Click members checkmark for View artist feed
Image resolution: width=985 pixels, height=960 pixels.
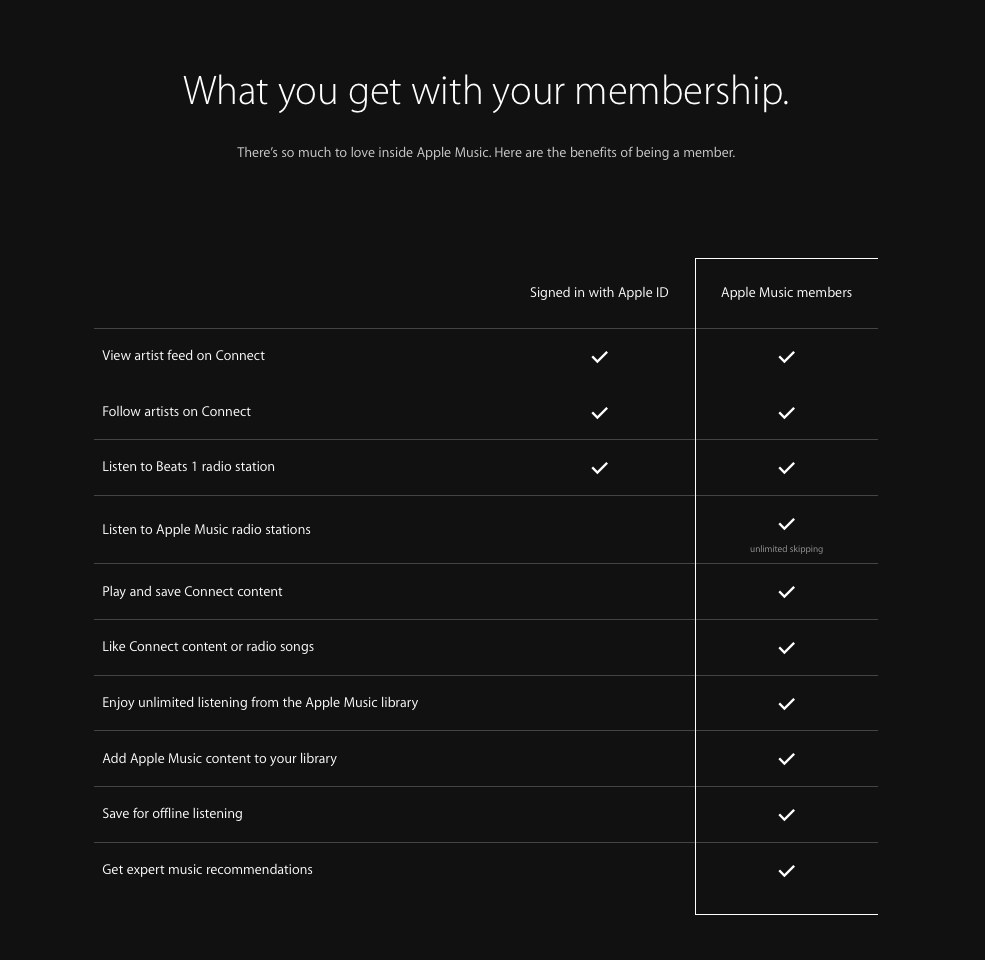click(x=786, y=357)
